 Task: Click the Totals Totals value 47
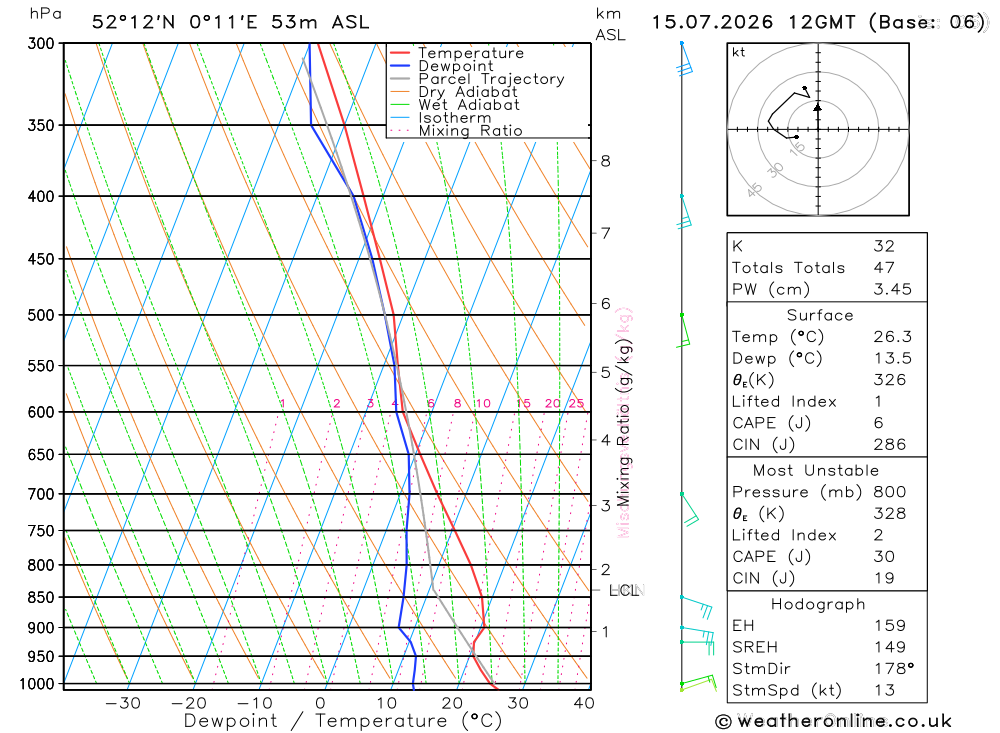pos(885,268)
